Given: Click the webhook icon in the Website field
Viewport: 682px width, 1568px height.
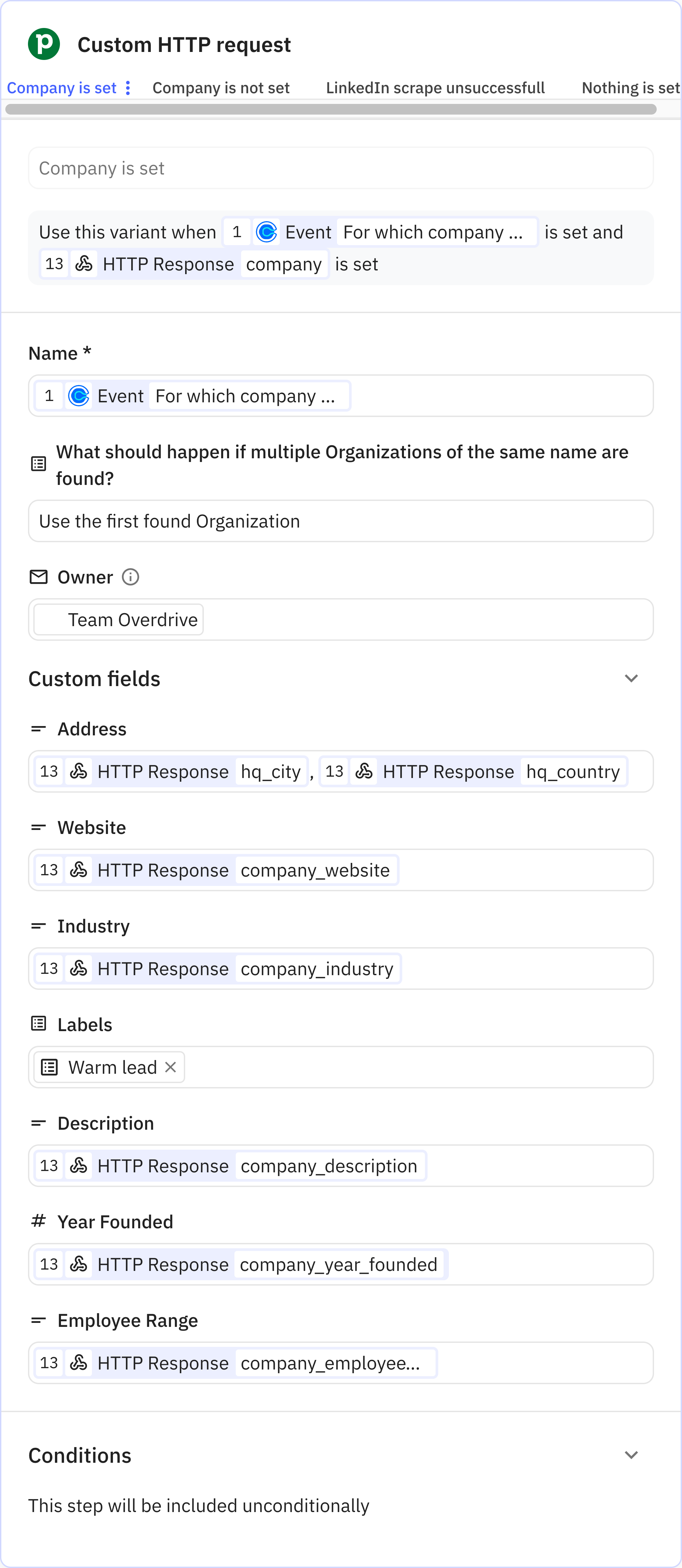Looking at the screenshot, I should (79, 870).
